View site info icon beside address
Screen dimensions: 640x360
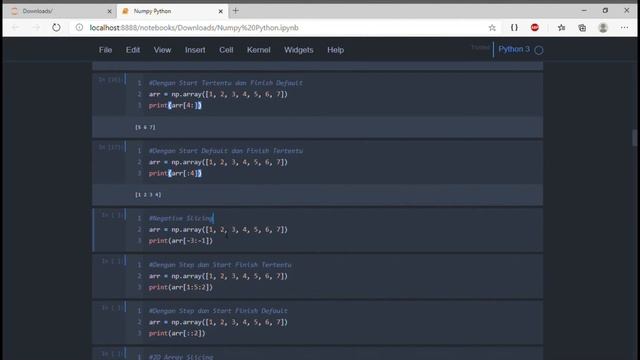click(x=80, y=28)
